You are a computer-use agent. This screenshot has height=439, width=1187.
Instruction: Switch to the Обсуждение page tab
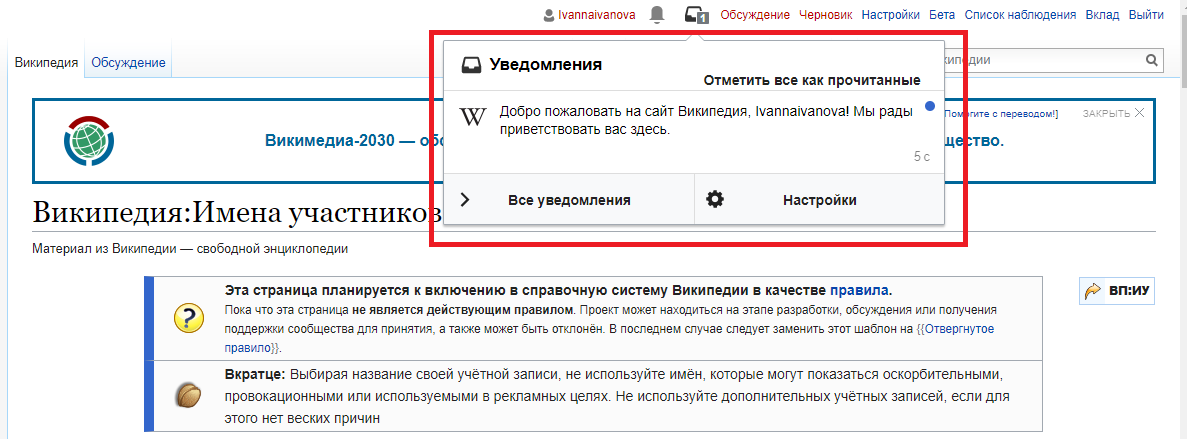pyautogui.click(x=128, y=62)
